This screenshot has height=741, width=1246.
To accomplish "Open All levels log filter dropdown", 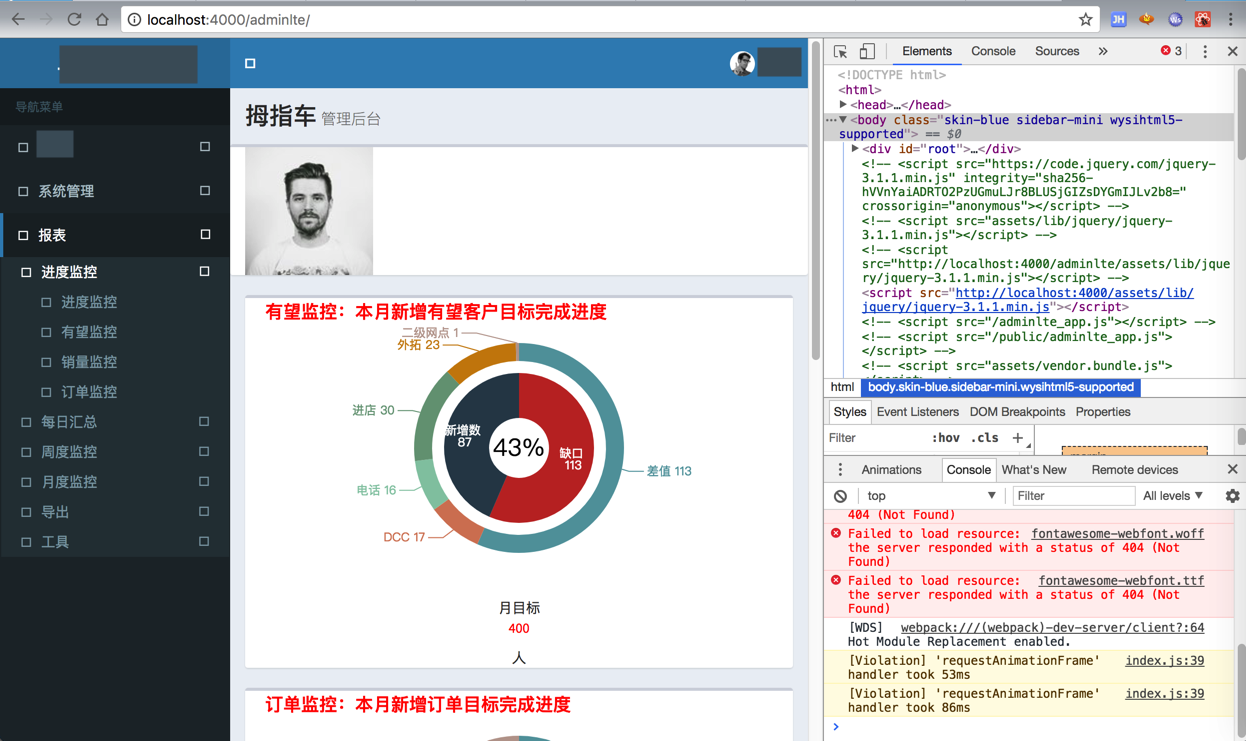I will tap(1173, 496).
